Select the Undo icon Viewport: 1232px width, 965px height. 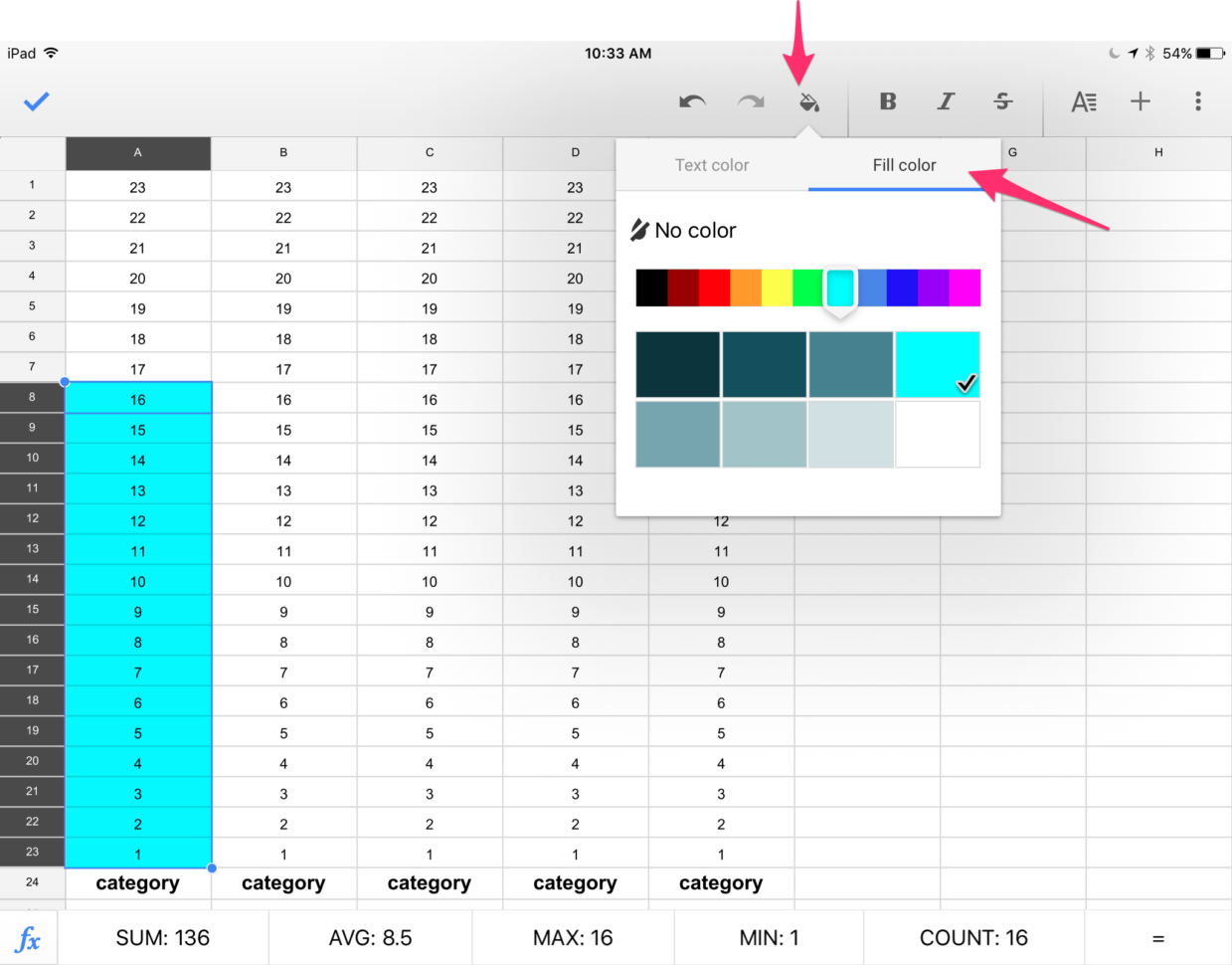coord(692,100)
